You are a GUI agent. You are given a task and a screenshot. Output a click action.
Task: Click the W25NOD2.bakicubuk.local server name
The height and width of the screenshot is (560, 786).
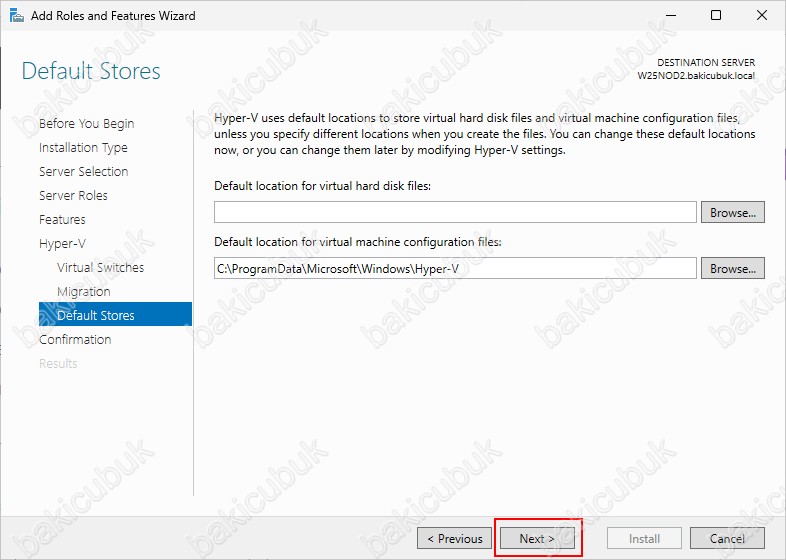click(696, 76)
